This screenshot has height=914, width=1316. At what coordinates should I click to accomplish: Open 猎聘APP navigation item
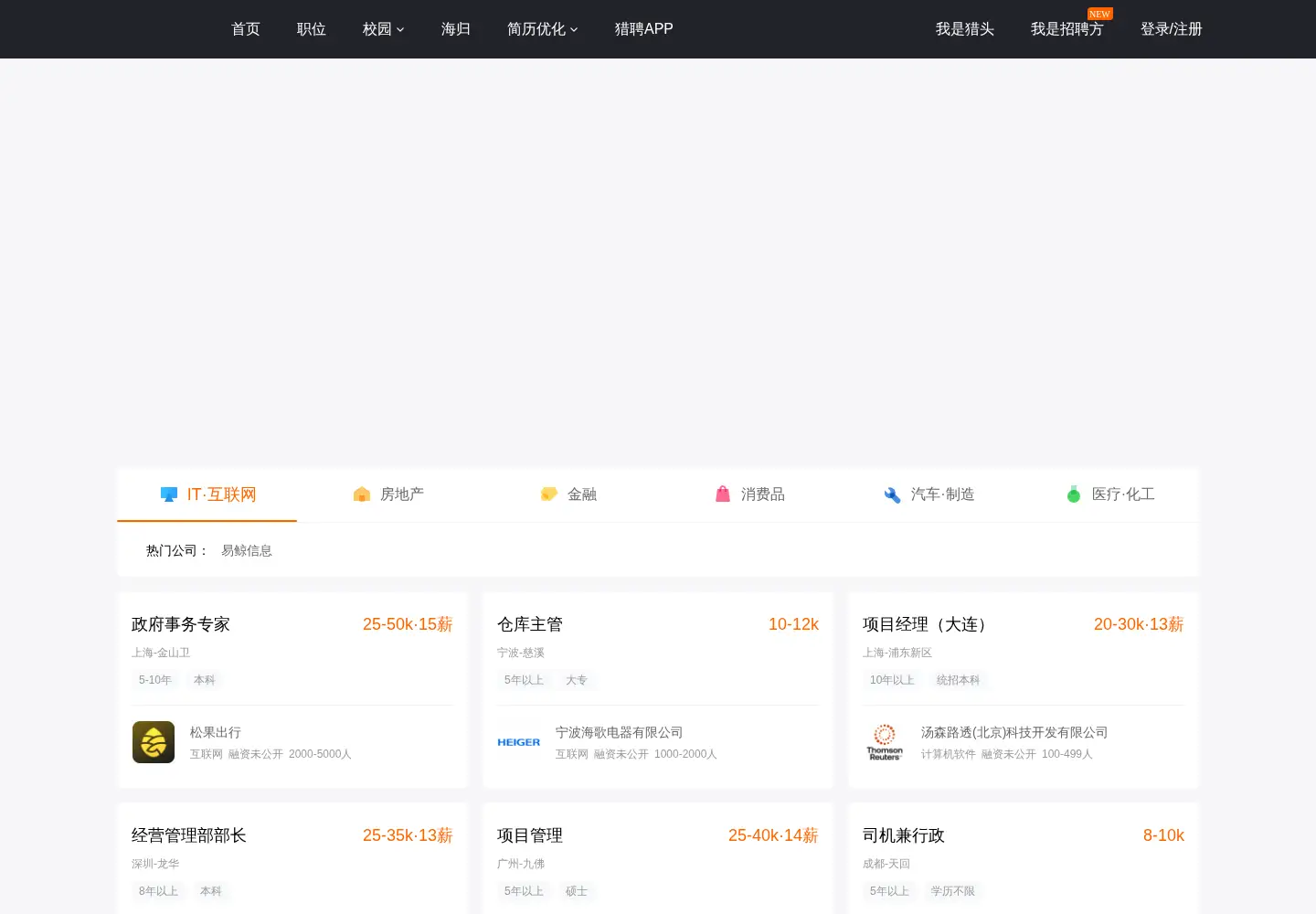click(644, 29)
